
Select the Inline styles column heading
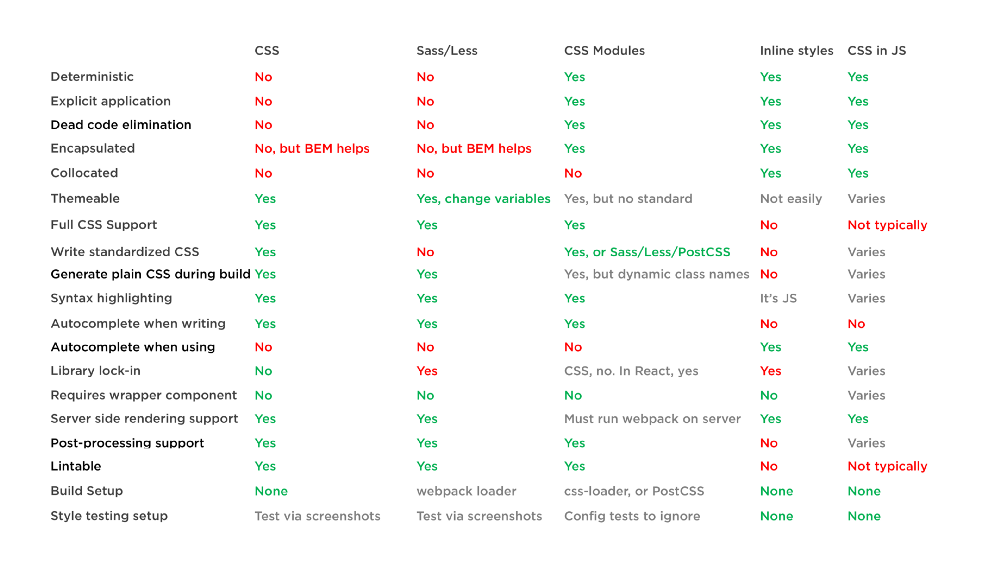[x=796, y=51]
